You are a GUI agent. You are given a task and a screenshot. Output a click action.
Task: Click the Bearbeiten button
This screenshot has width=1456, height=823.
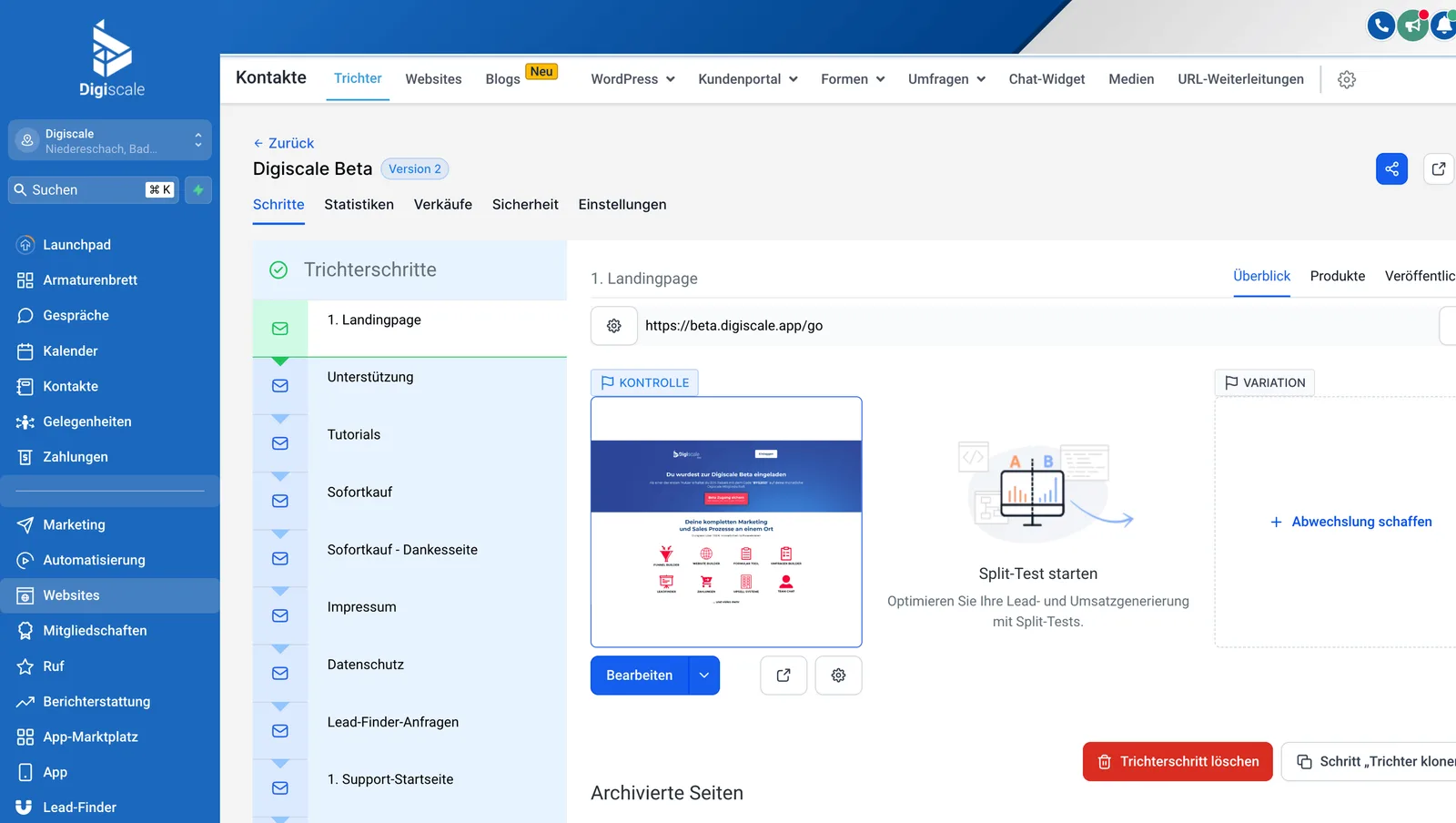[640, 676]
